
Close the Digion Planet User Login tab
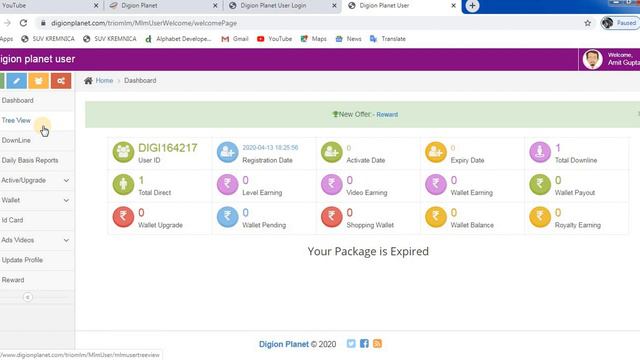click(x=334, y=6)
